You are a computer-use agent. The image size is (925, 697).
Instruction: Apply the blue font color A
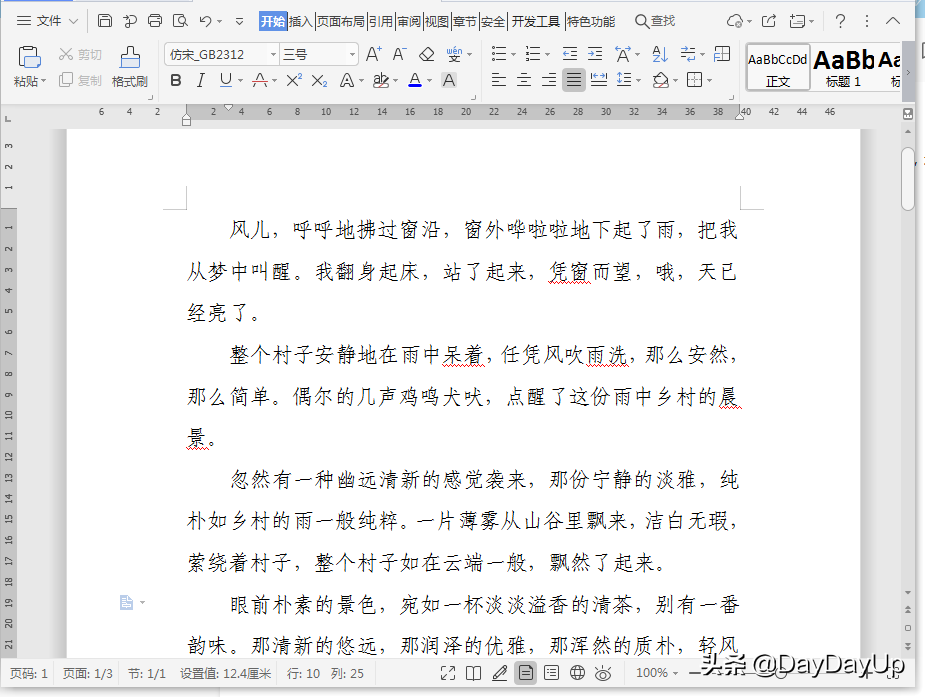pyautogui.click(x=415, y=80)
